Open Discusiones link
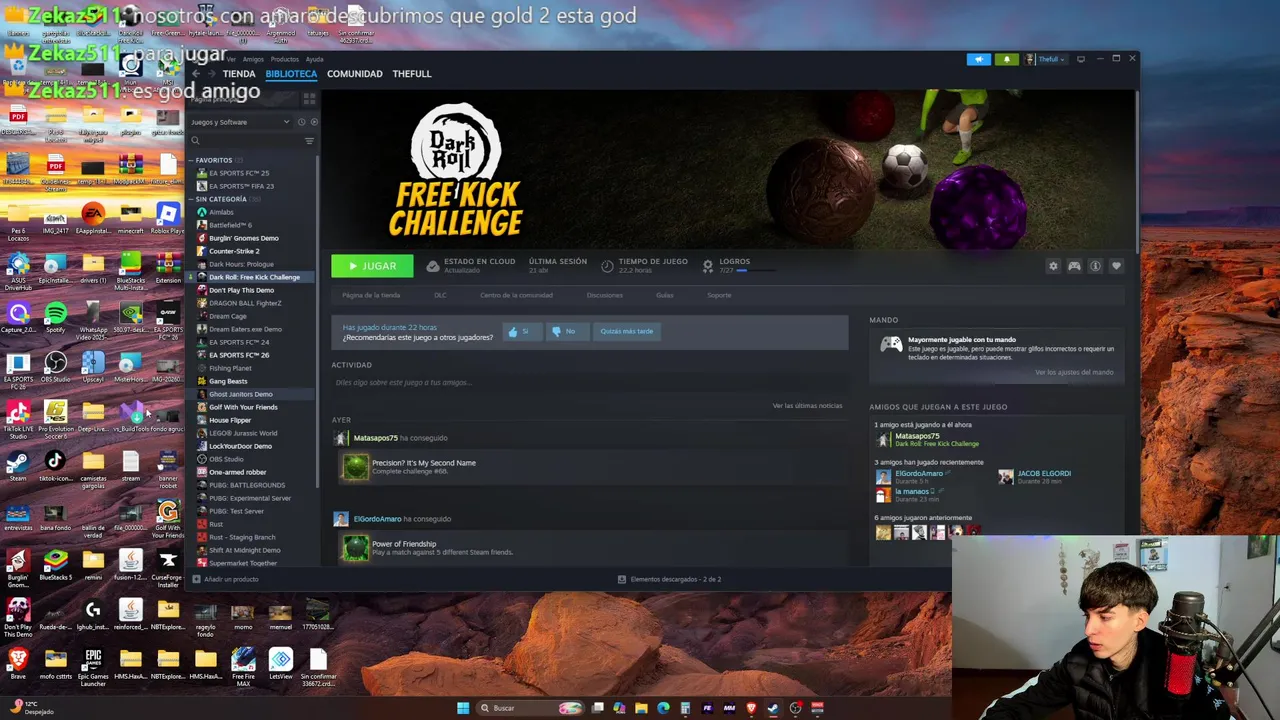This screenshot has height=720, width=1280. pos(605,295)
